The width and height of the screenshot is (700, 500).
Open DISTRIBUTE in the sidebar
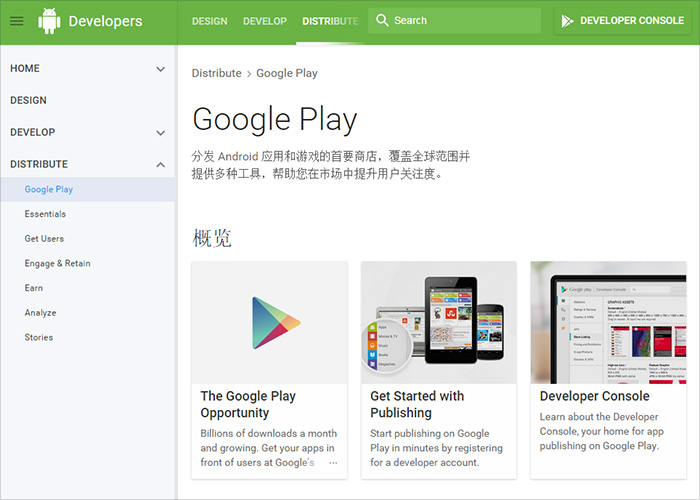tap(39, 164)
